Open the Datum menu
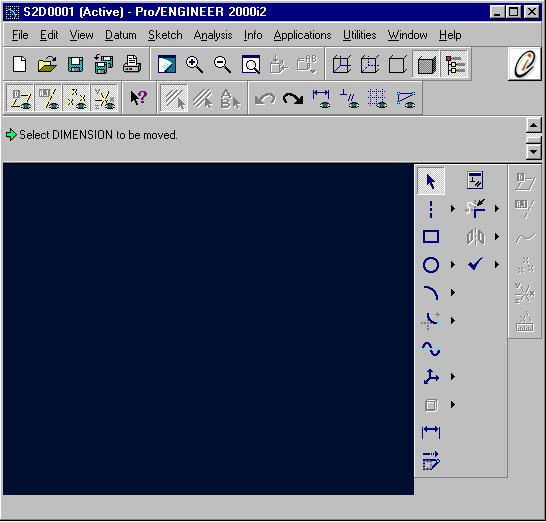This screenshot has width=546, height=522. (120, 35)
